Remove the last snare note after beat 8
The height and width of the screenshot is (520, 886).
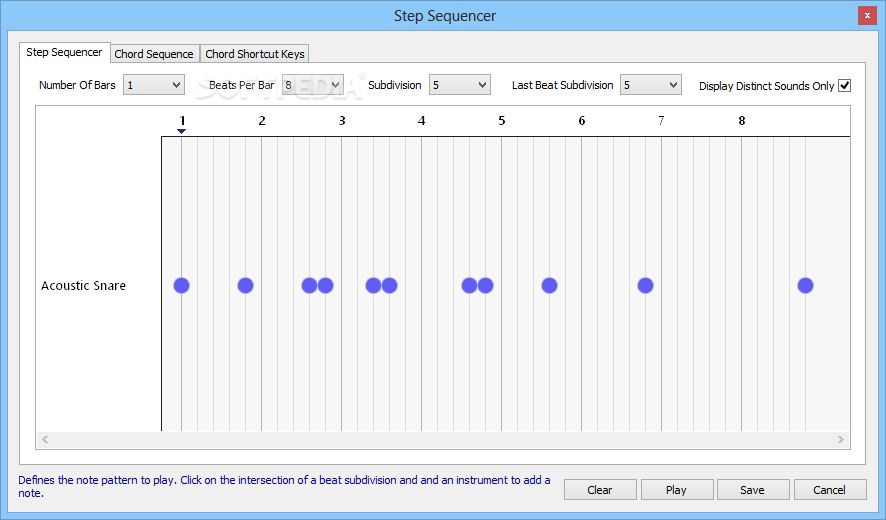click(805, 285)
